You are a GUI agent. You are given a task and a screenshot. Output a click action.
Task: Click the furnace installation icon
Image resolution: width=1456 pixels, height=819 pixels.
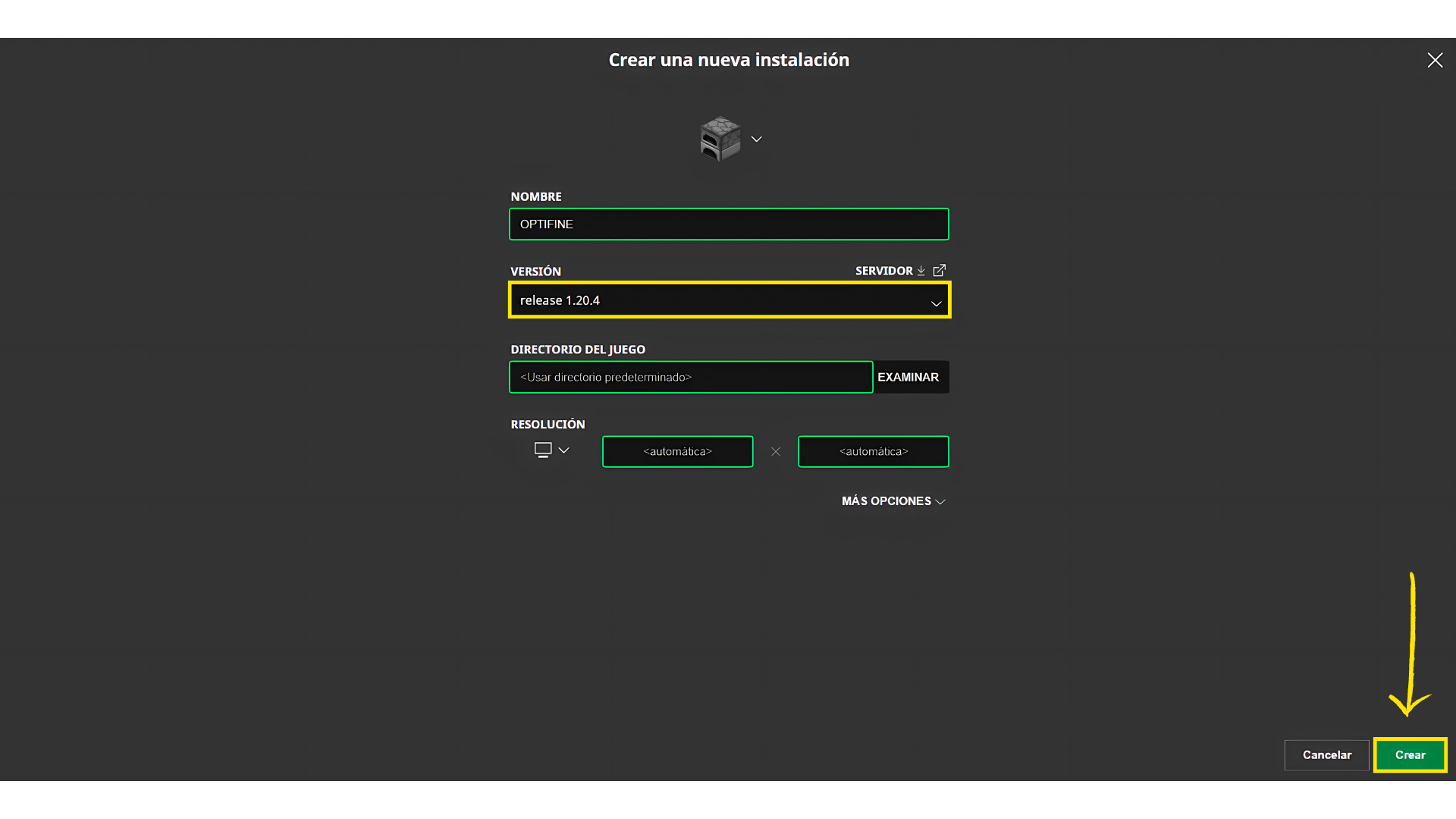720,139
